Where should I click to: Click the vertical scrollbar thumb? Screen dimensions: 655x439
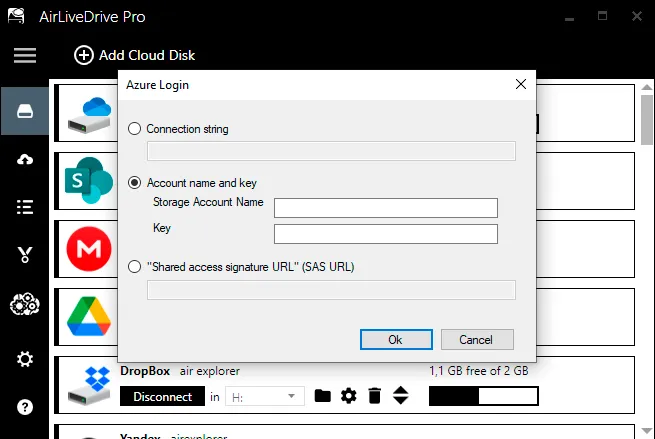[647, 119]
